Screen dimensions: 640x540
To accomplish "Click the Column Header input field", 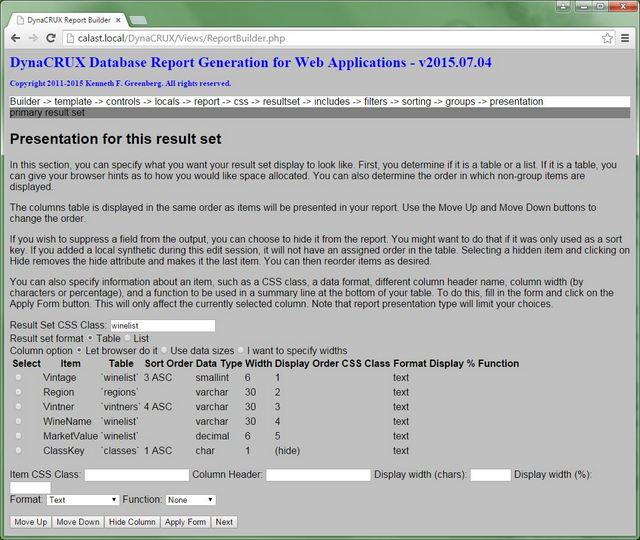I will coord(318,475).
